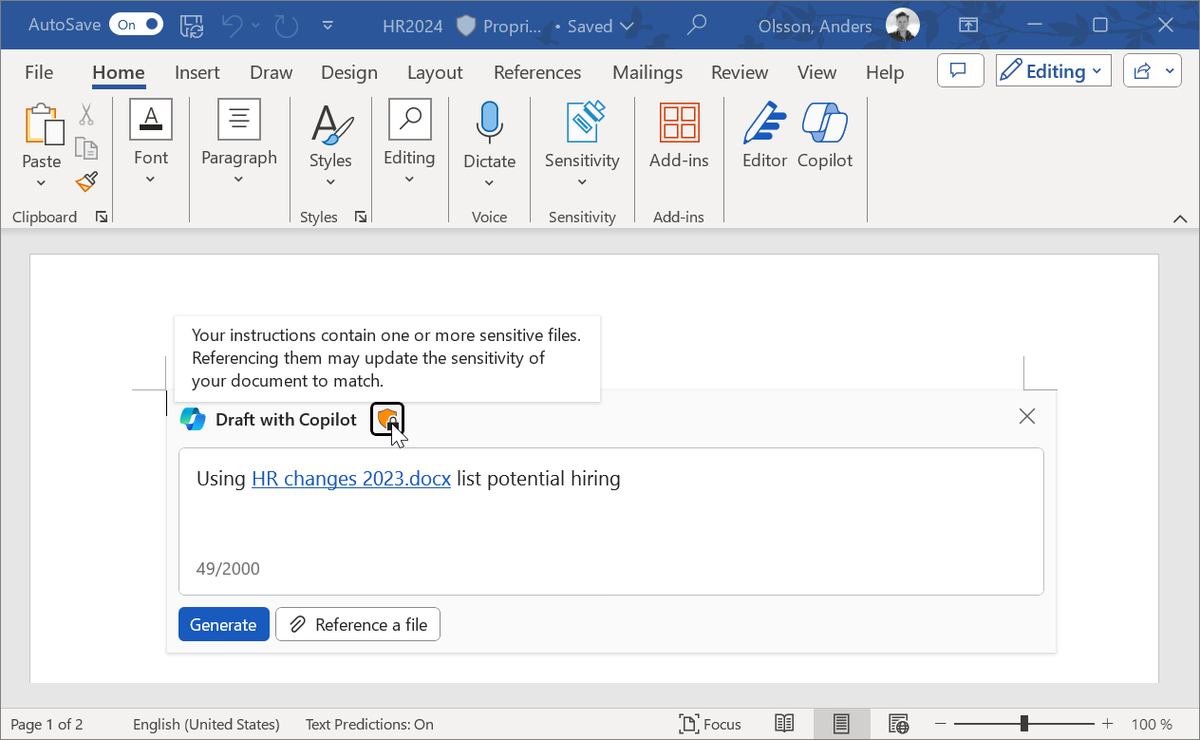Click the Paste clipboard icon
The height and width of the screenshot is (740, 1200).
(42, 124)
